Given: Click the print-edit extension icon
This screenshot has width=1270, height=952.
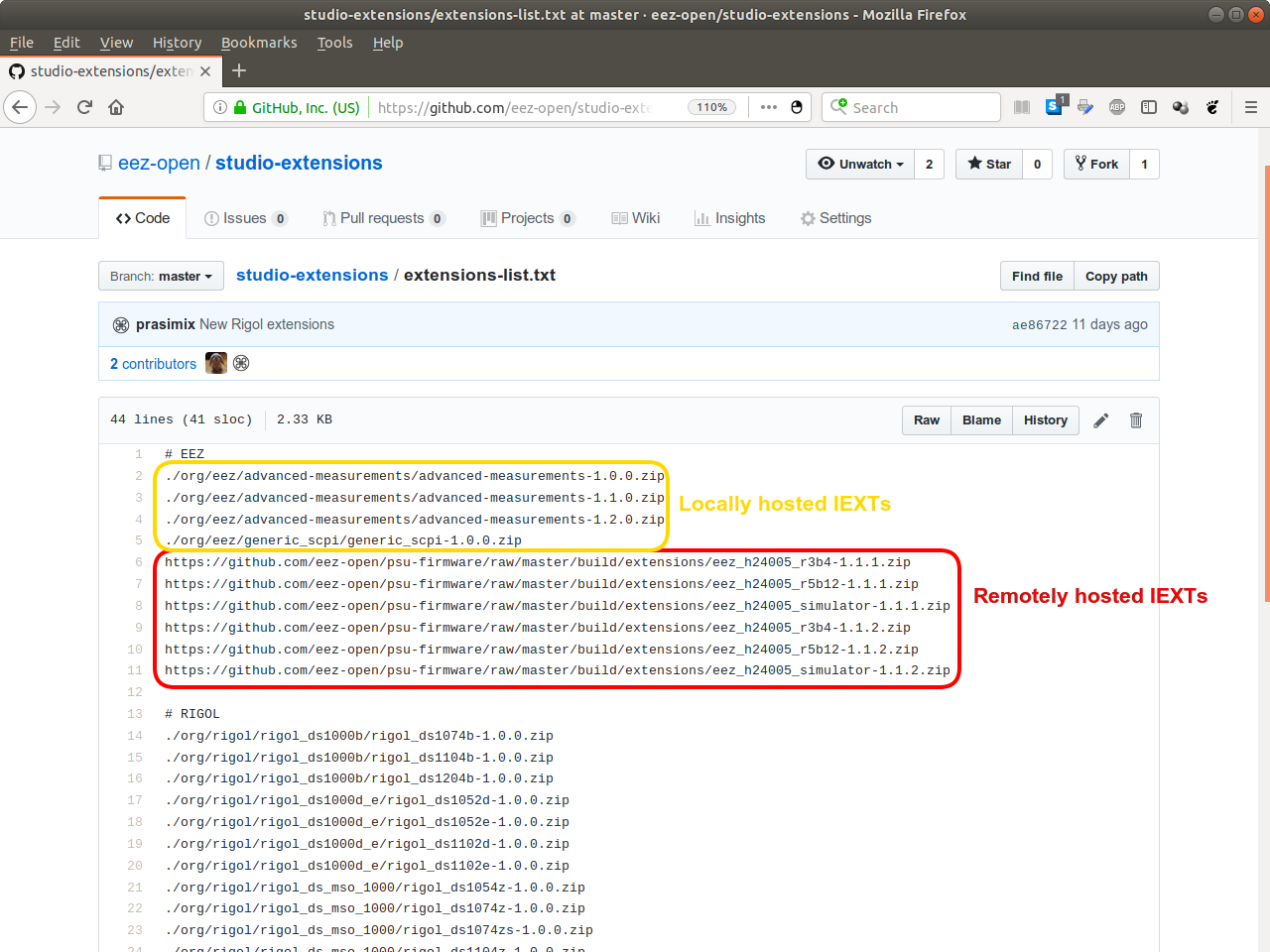Looking at the screenshot, I should 1085,107.
